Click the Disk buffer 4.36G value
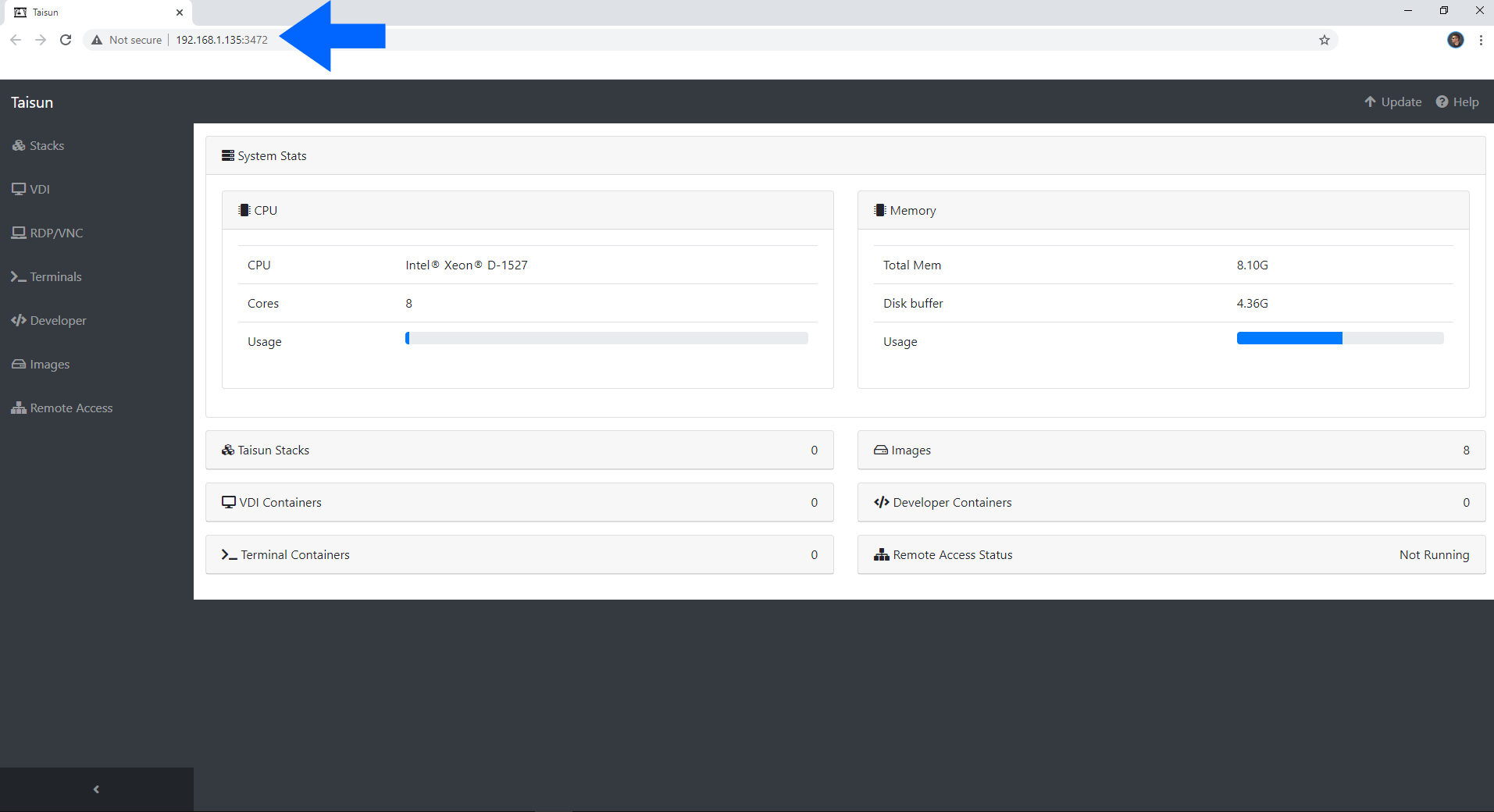1494x812 pixels. pos(1252,304)
